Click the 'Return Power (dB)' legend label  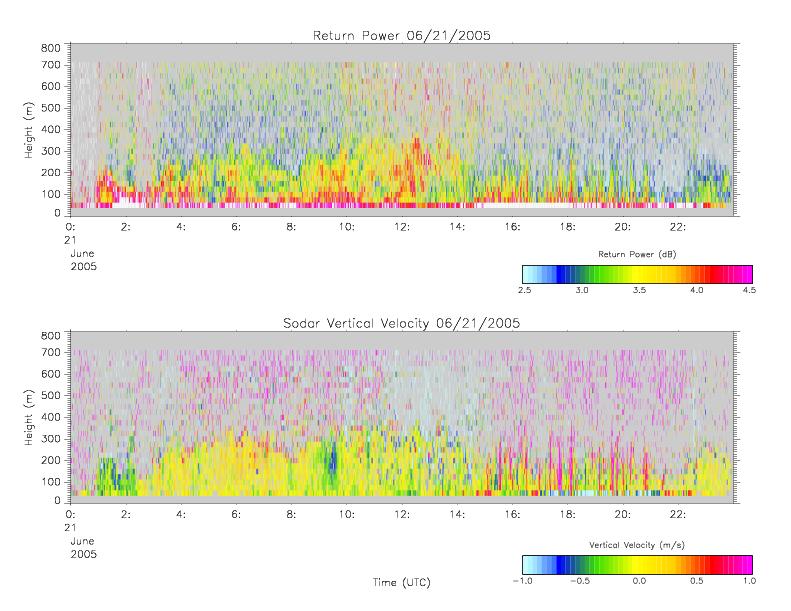click(637, 254)
